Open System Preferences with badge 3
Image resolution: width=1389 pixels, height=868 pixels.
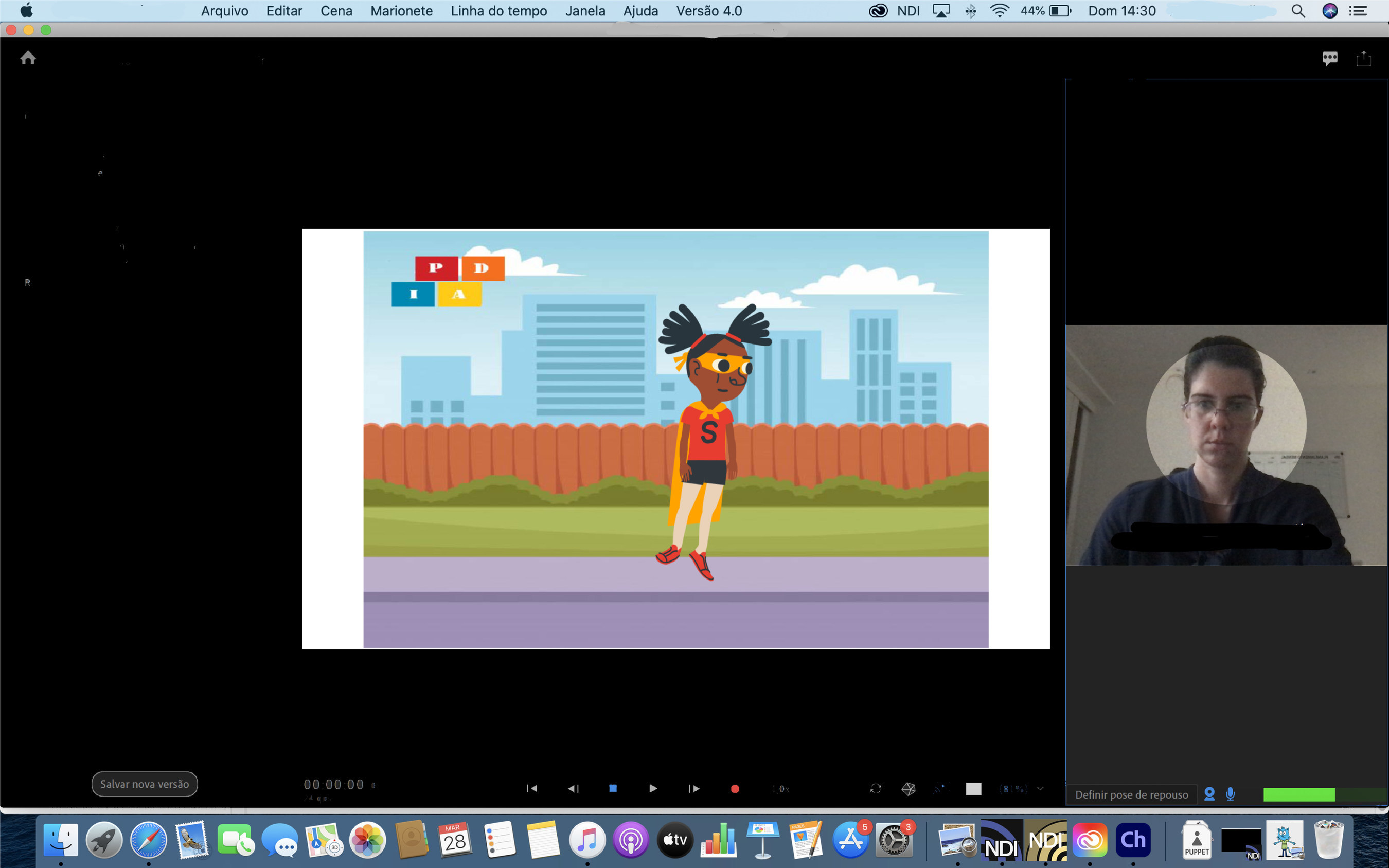tap(895, 840)
